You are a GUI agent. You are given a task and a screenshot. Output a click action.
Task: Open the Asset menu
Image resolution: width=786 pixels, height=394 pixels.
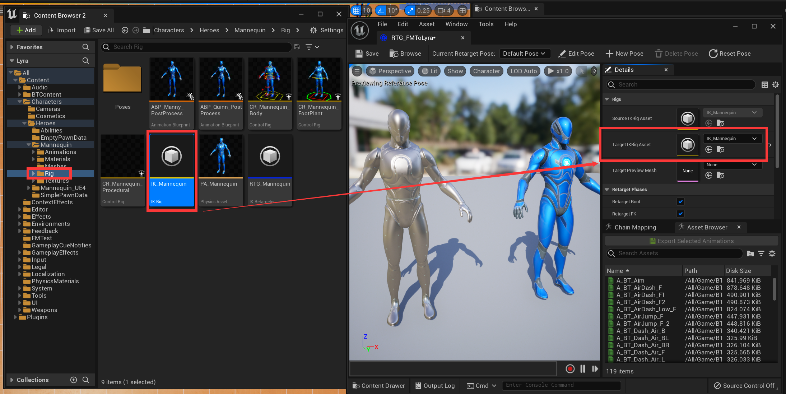point(427,24)
